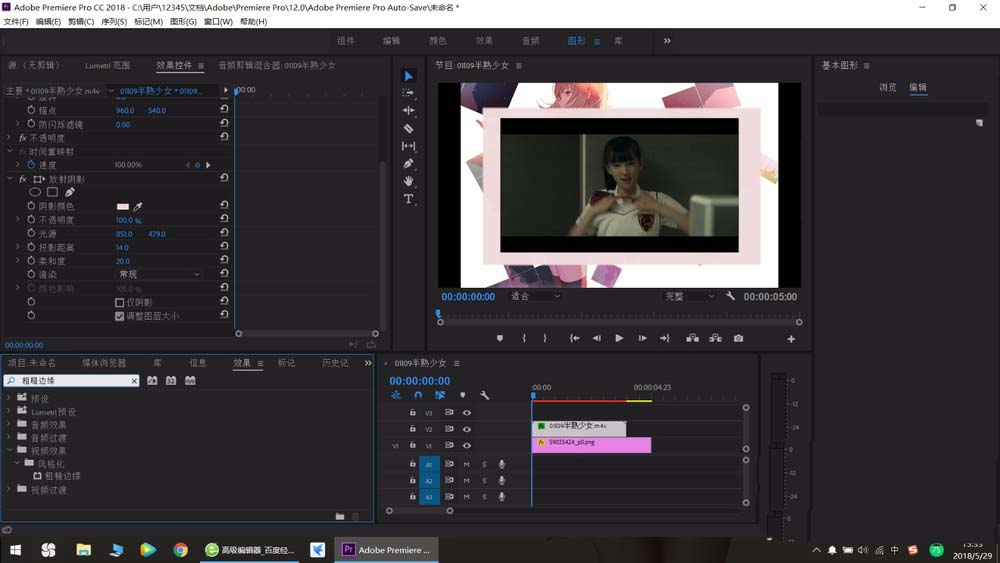Clear the 粗糙边缘 effects search

(134, 381)
